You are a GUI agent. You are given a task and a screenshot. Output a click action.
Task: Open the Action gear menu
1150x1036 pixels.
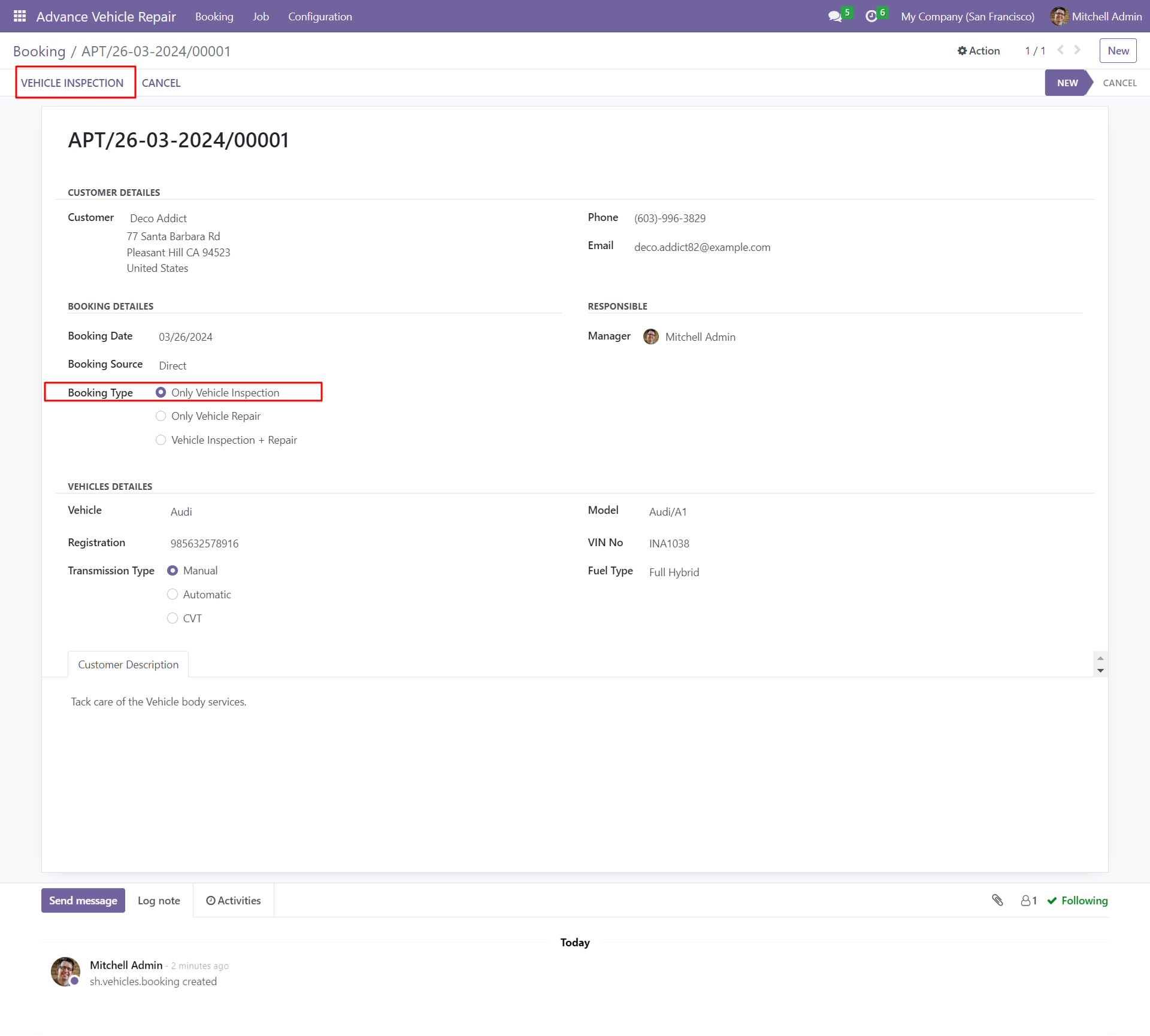coord(979,51)
